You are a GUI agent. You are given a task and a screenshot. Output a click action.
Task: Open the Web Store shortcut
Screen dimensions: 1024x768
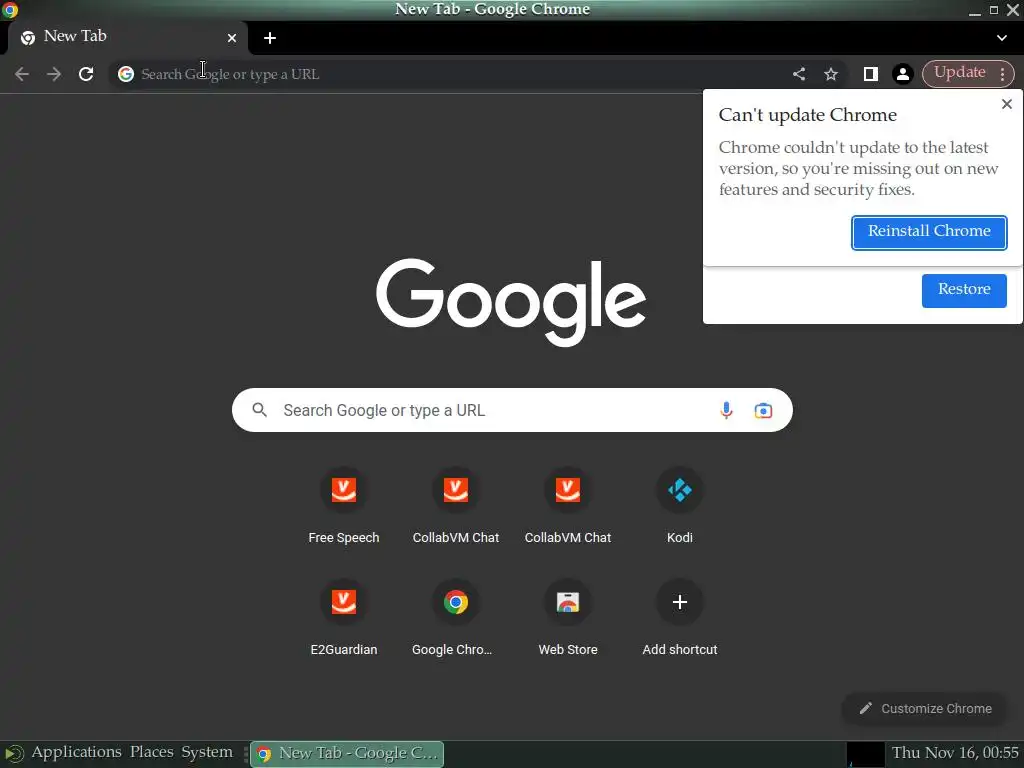(x=568, y=618)
